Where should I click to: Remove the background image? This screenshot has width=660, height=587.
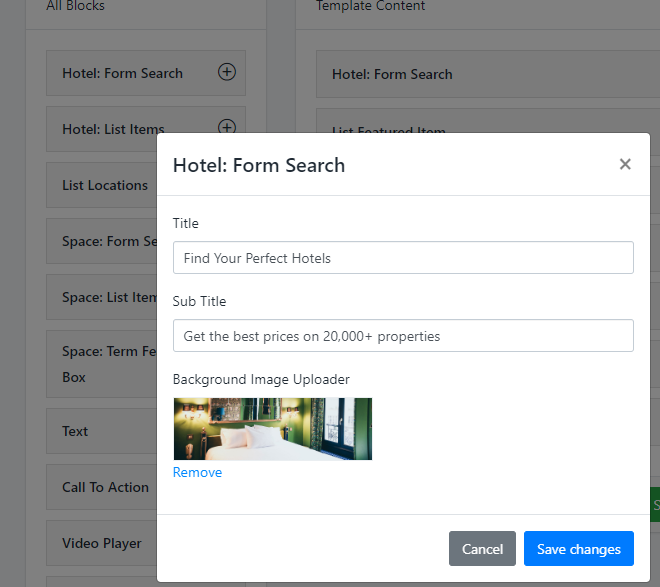pyautogui.click(x=197, y=472)
